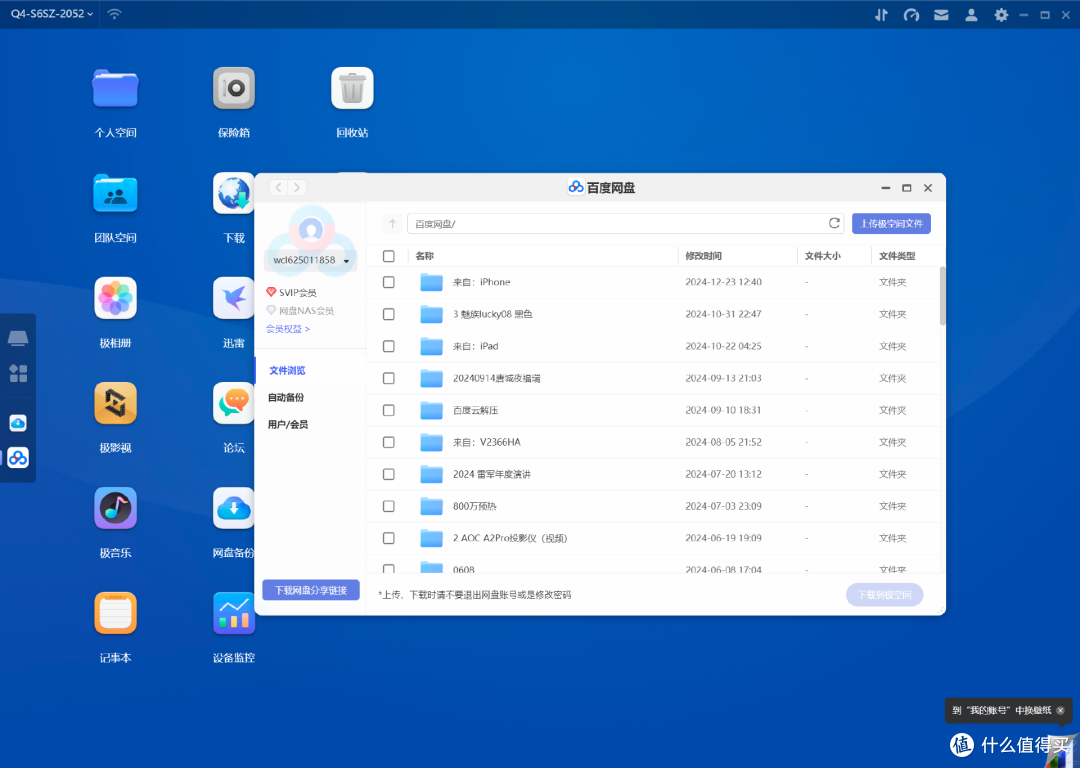The width and height of the screenshot is (1080, 768).
Task: Open the 回收站 recycle bin icon
Action: [353, 89]
